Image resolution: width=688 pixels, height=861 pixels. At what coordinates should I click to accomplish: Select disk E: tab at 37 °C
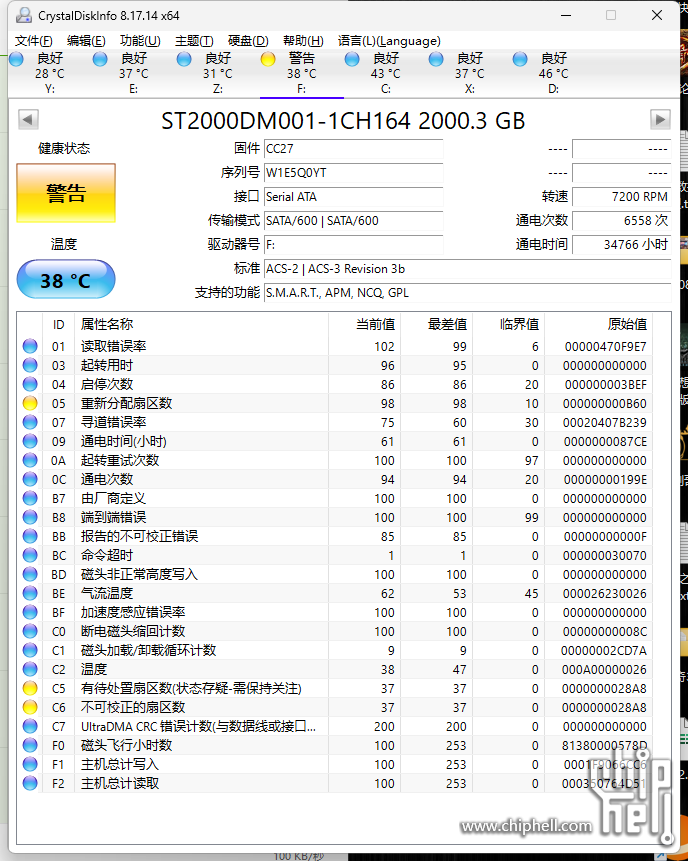click(133, 73)
